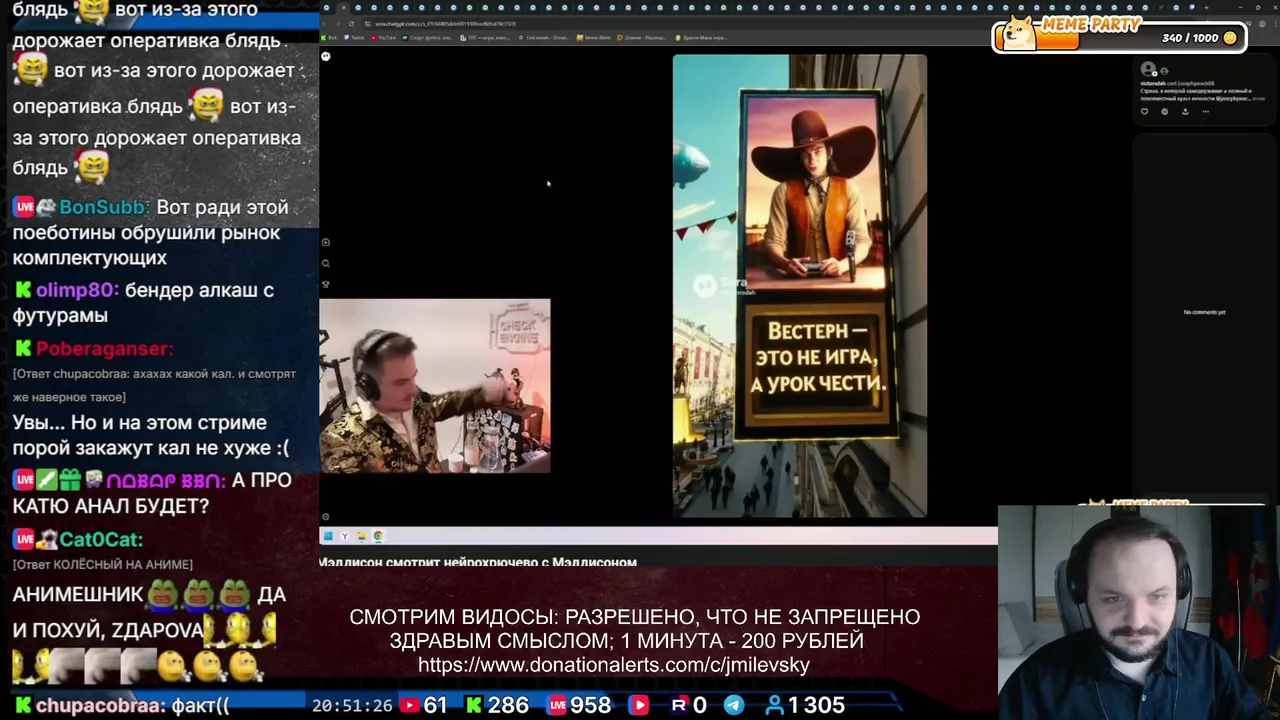Click the stream clock reading 20:51:26
This screenshot has width=1280, height=720.
click(x=352, y=705)
